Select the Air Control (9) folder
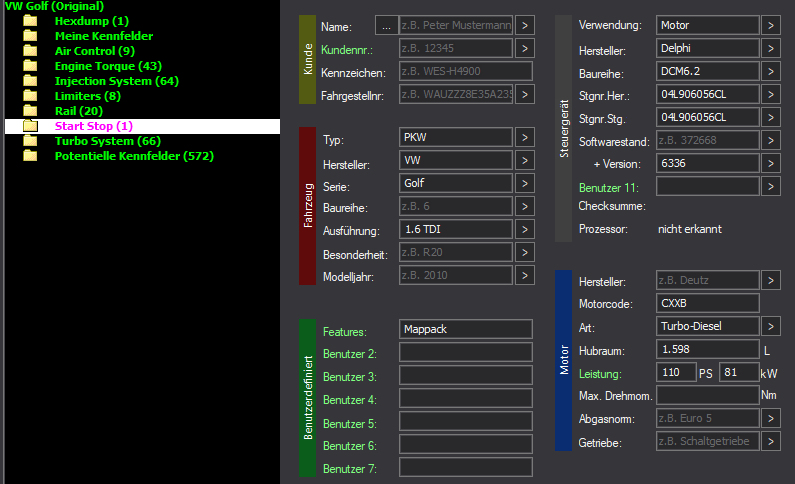This screenshot has height=484, width=795. [x=95, y=51]
